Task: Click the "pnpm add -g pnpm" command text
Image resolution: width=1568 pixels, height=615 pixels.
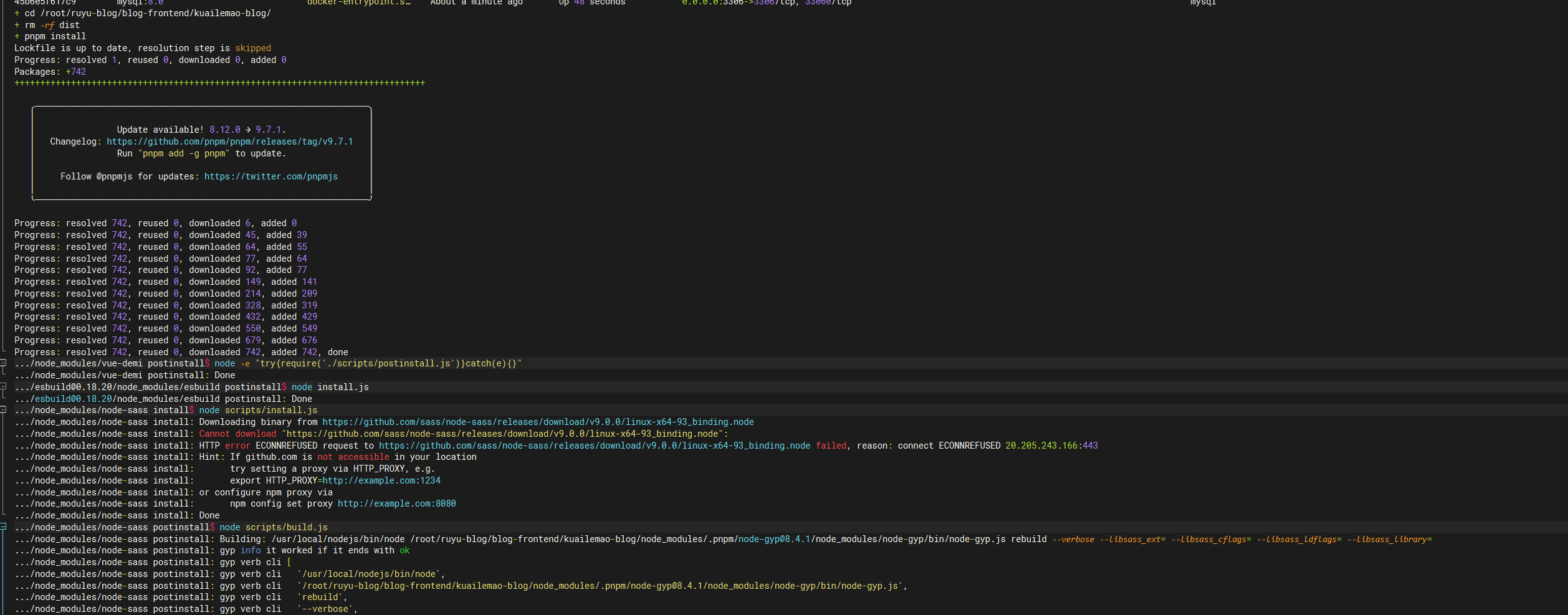Action: coord(184,153)
